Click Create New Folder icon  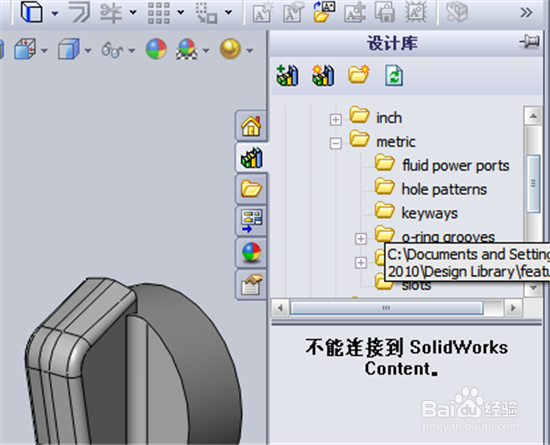(358, 74)
